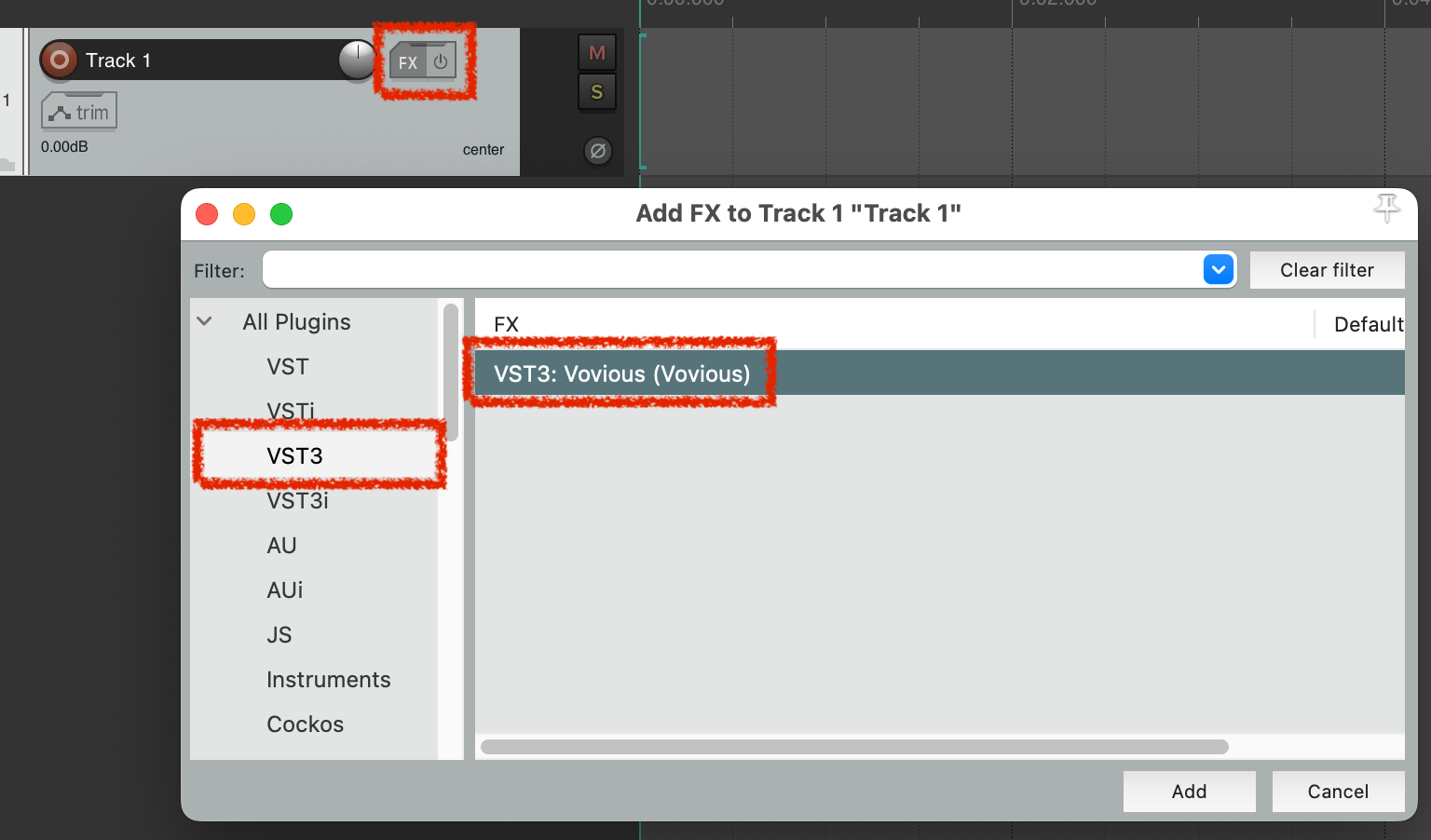Click into the Filter text field

733,270
